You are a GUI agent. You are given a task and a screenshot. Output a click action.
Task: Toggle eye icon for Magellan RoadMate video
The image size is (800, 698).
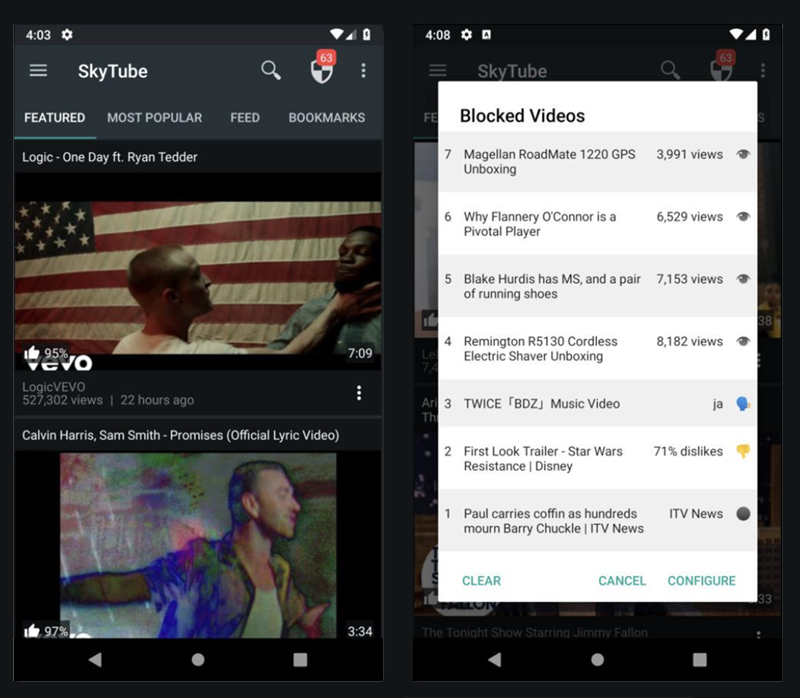(742, 155)
